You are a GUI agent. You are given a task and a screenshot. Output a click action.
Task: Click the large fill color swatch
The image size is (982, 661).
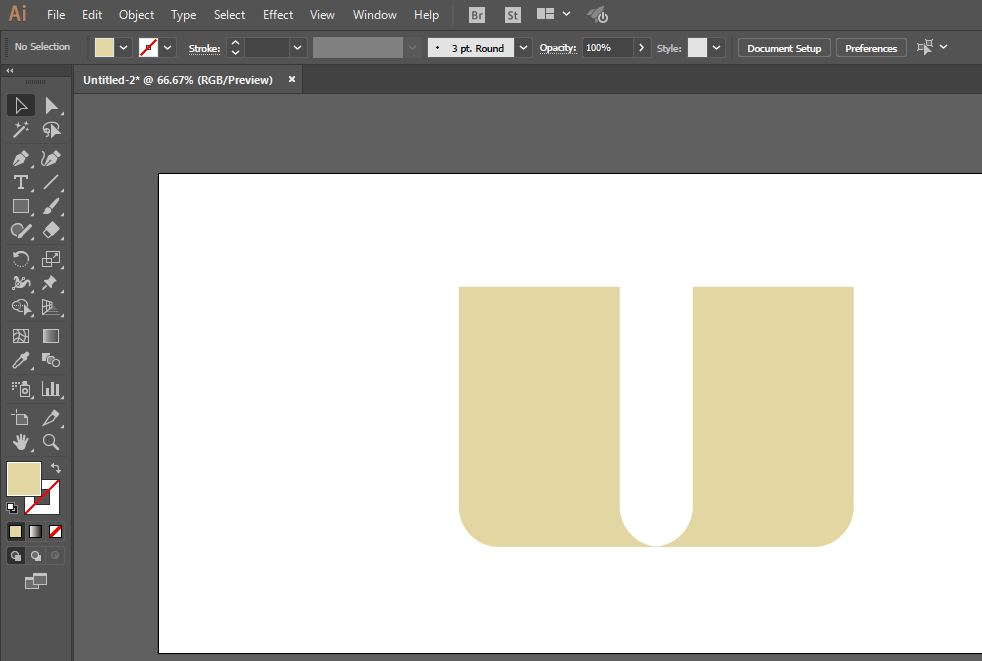[24, 479]
